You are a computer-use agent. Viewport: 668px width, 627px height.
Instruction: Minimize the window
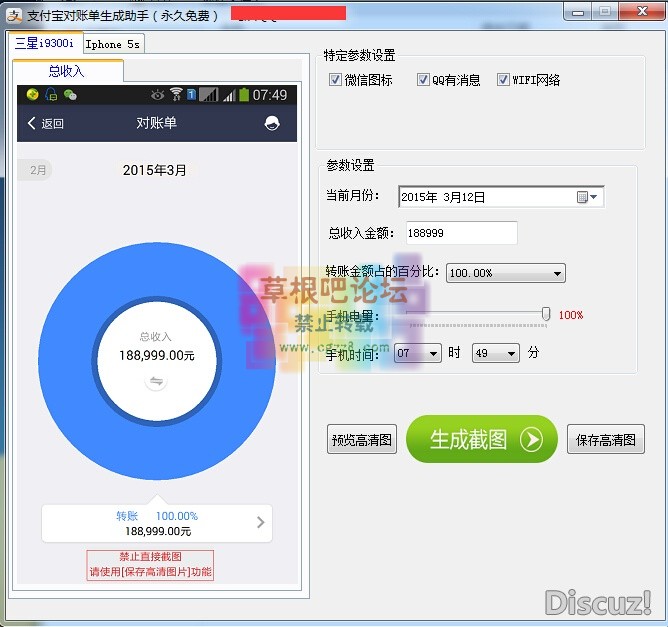[x=577, y=12]
